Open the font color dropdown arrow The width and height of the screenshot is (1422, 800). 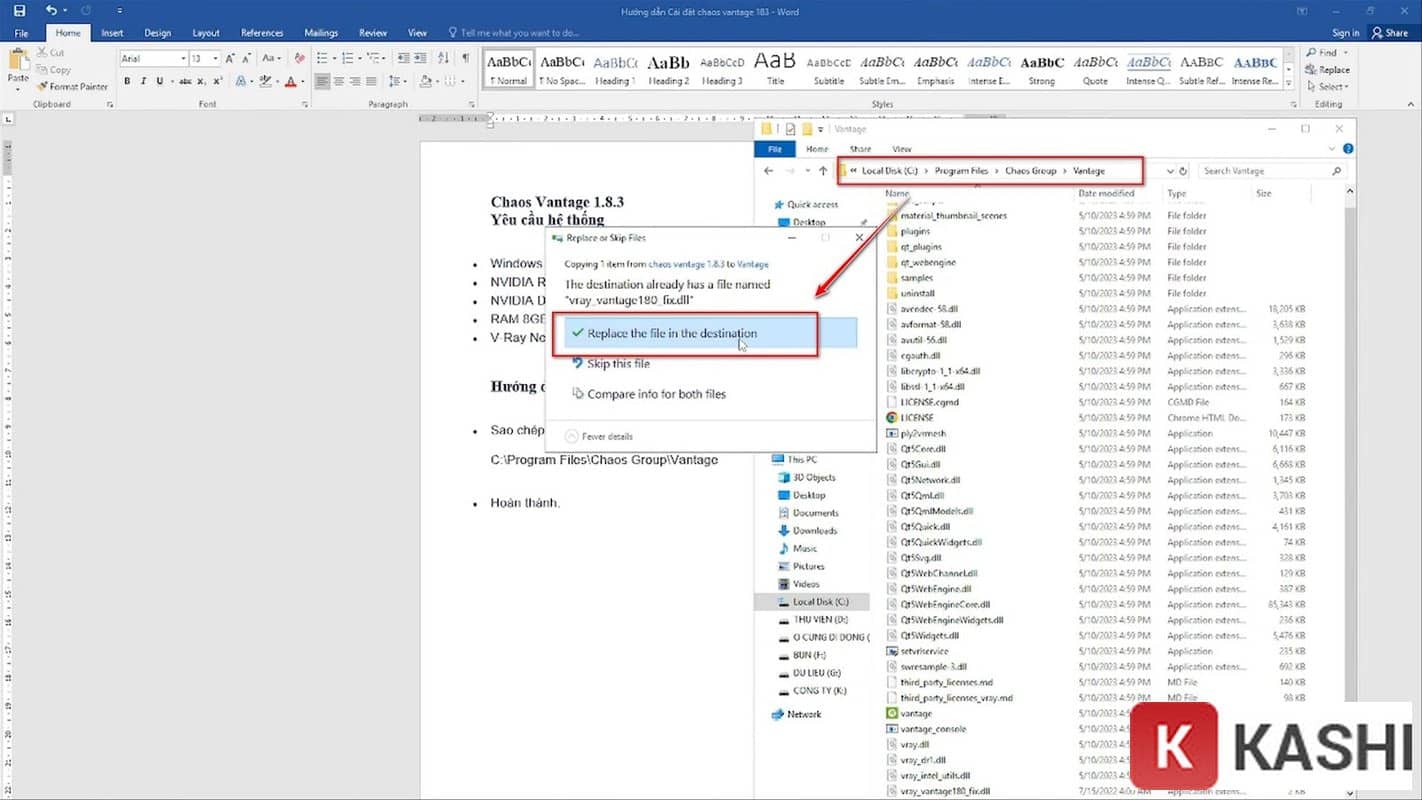tap(302, 81)
